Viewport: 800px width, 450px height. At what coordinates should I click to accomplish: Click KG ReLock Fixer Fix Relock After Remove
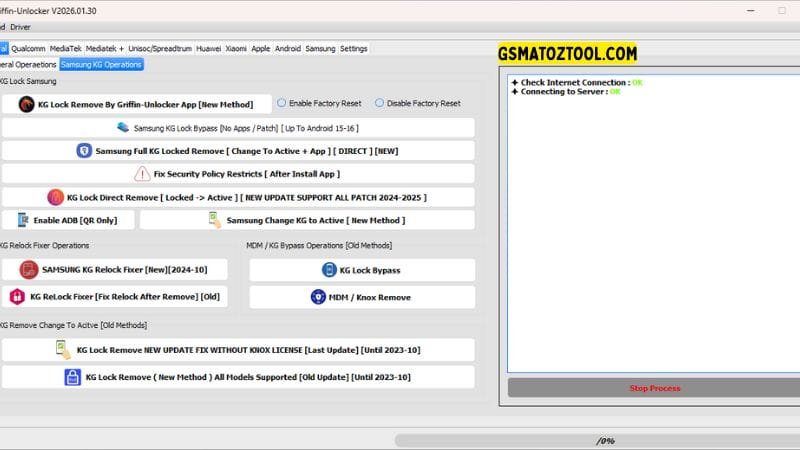point(115,296)
